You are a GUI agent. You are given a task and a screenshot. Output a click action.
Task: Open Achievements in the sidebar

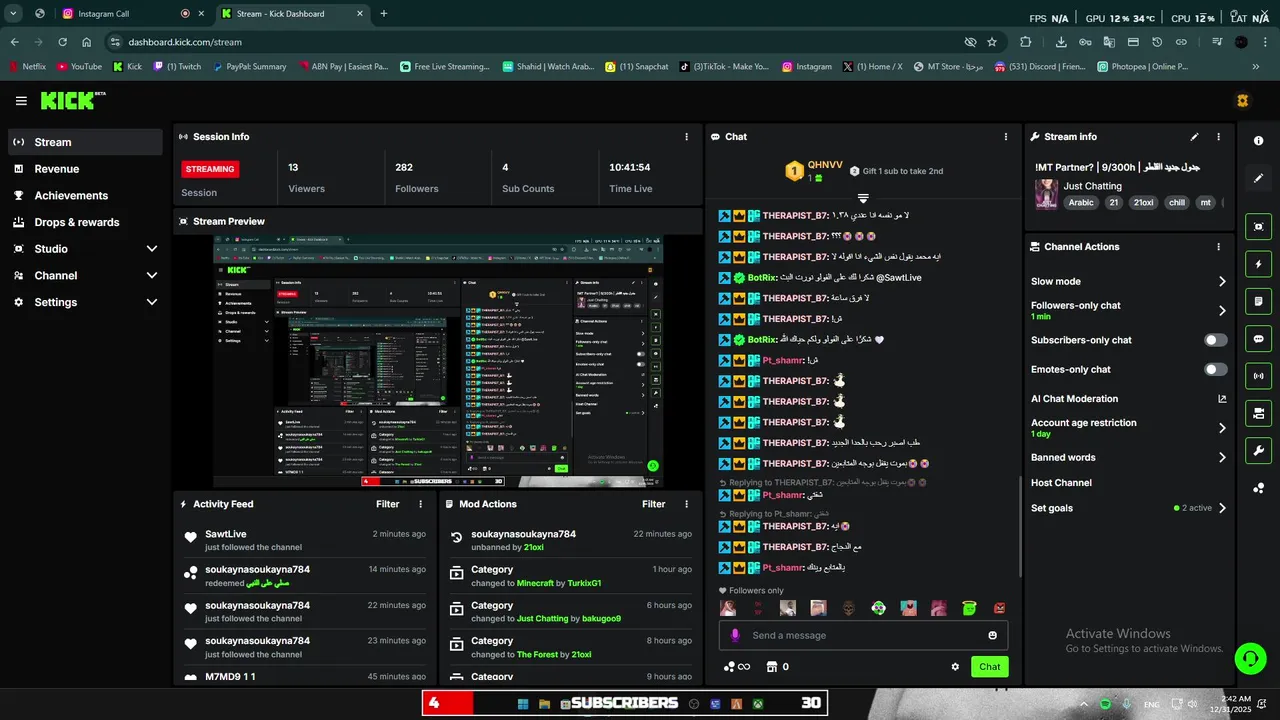tap(85, 196)
